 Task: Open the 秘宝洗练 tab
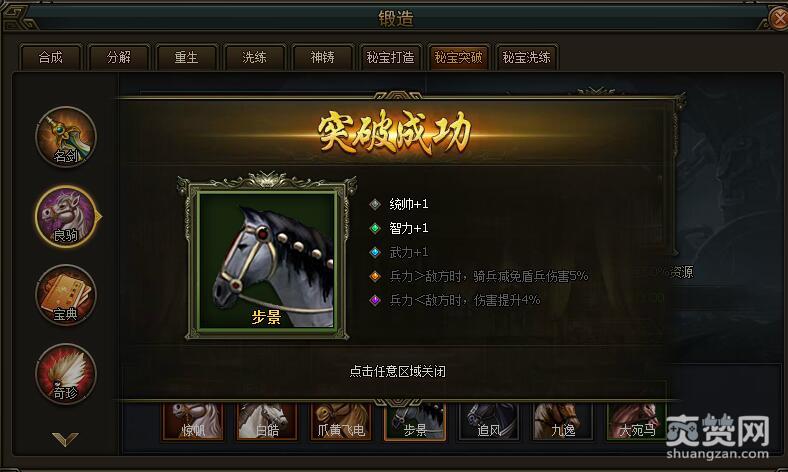(x=526, y=57)
